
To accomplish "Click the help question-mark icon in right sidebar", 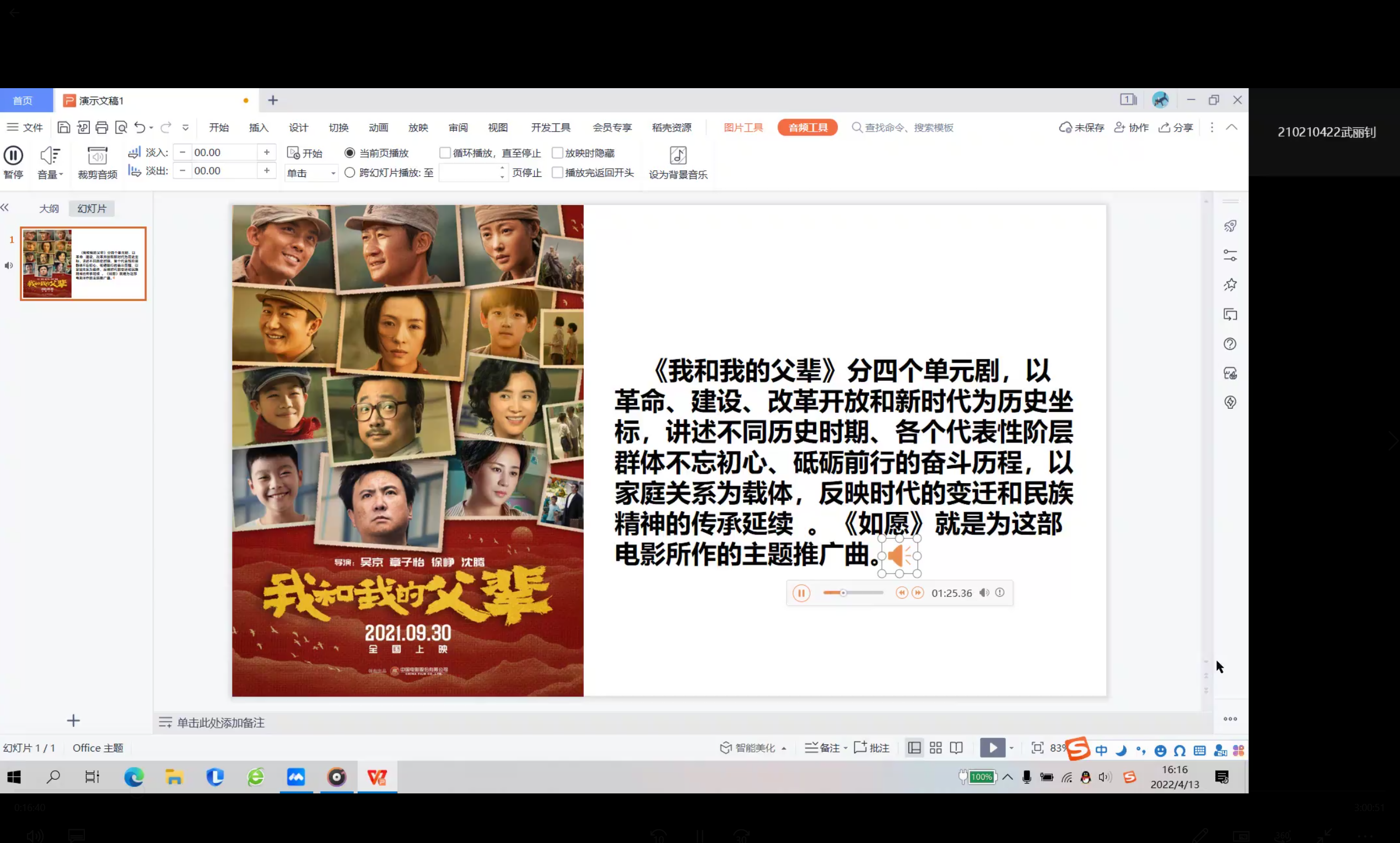I will click(x=1230, y=344).
